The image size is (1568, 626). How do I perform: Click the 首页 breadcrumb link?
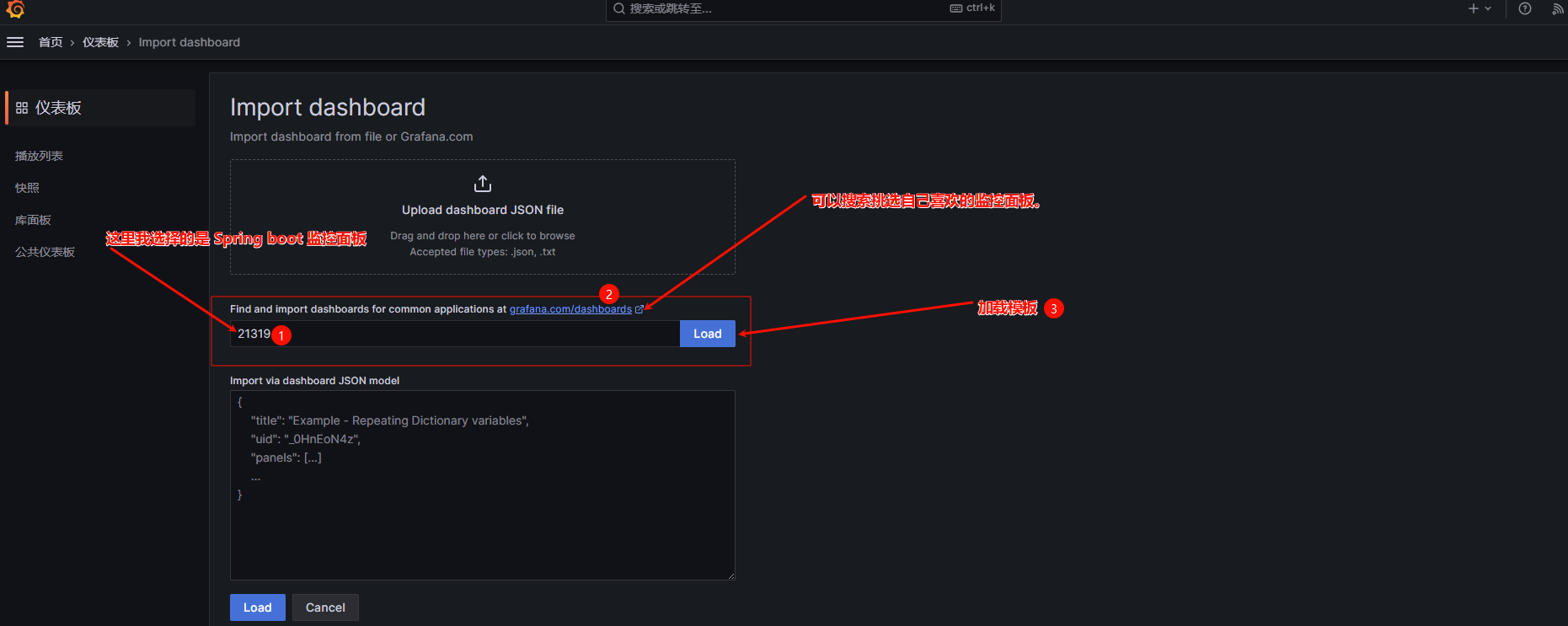pyautogui.click(x=51, y=42)
